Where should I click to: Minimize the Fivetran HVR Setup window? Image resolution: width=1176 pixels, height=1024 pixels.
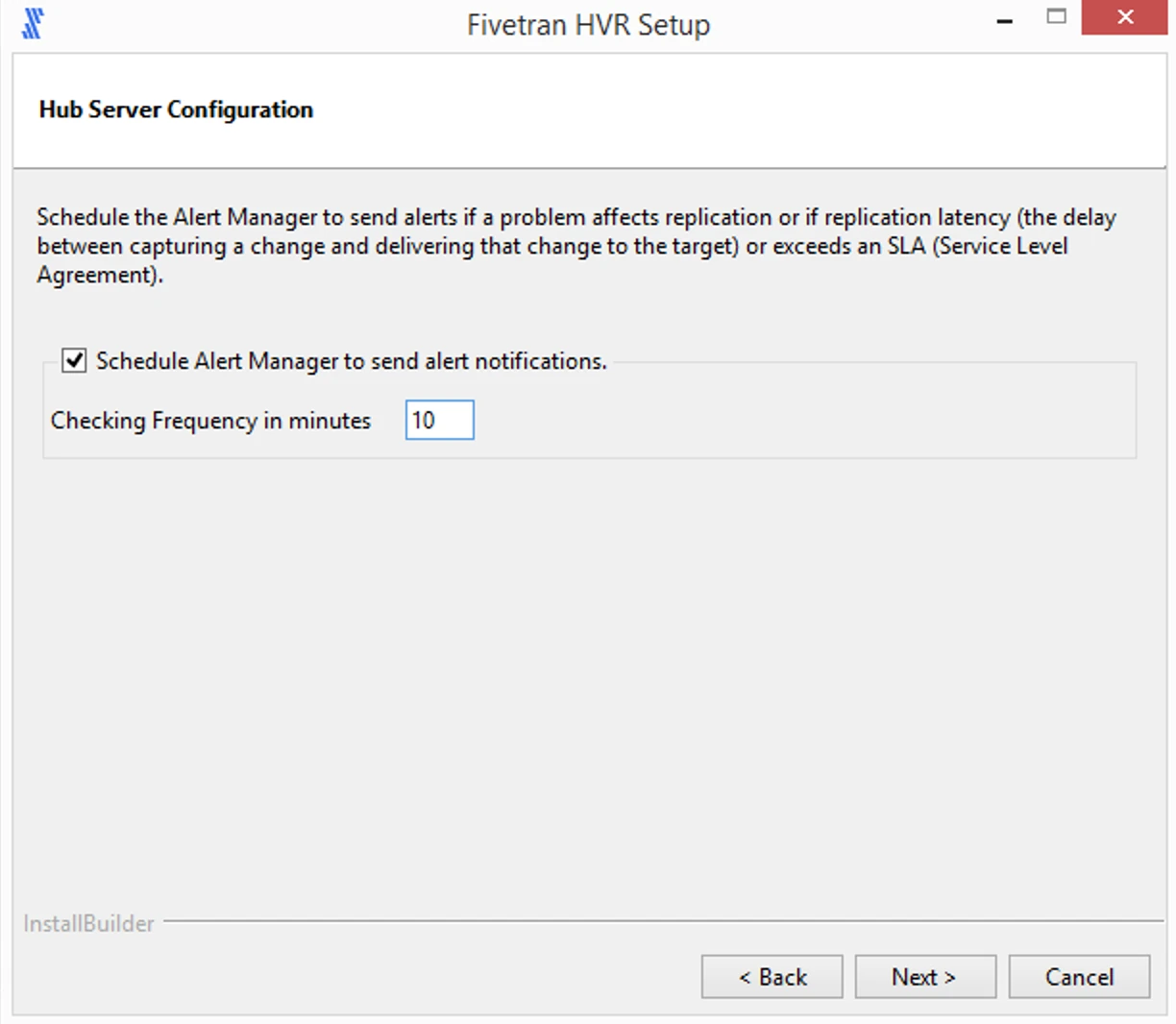tap(1003, 17)
